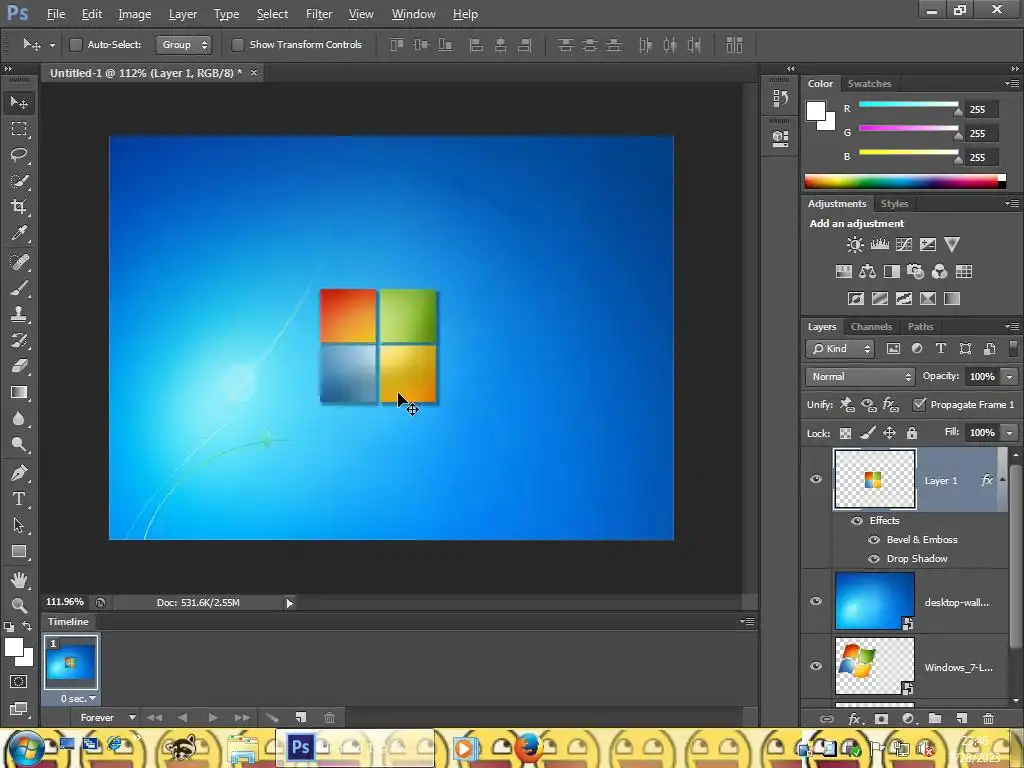Select the Spot Healing Brush tool
The width and height of the screenshot is (1024, 768).
19,262
